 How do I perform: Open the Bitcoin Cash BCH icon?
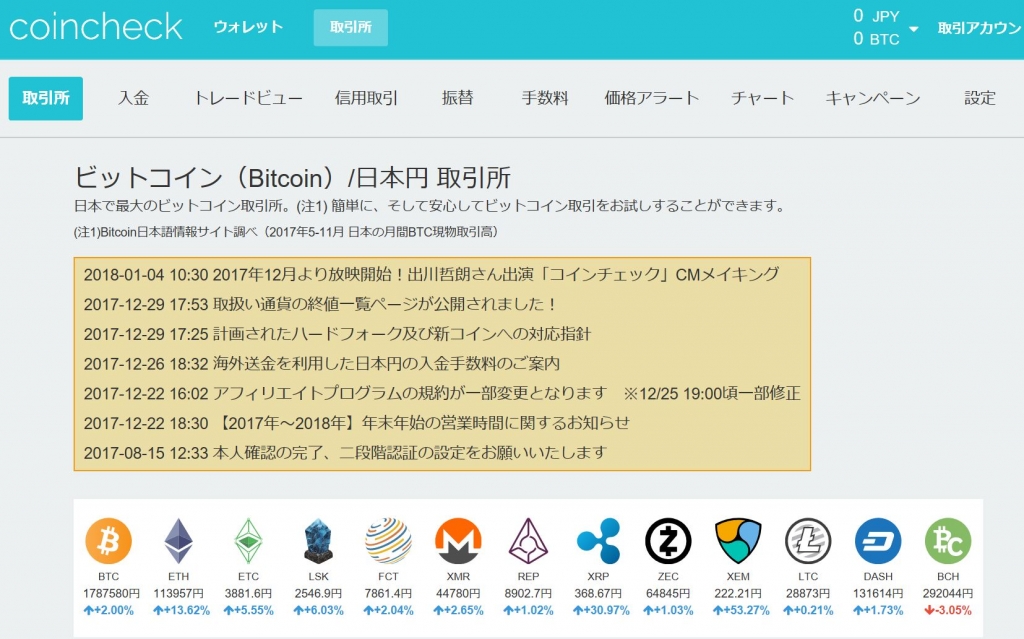[x=947, y=541]
